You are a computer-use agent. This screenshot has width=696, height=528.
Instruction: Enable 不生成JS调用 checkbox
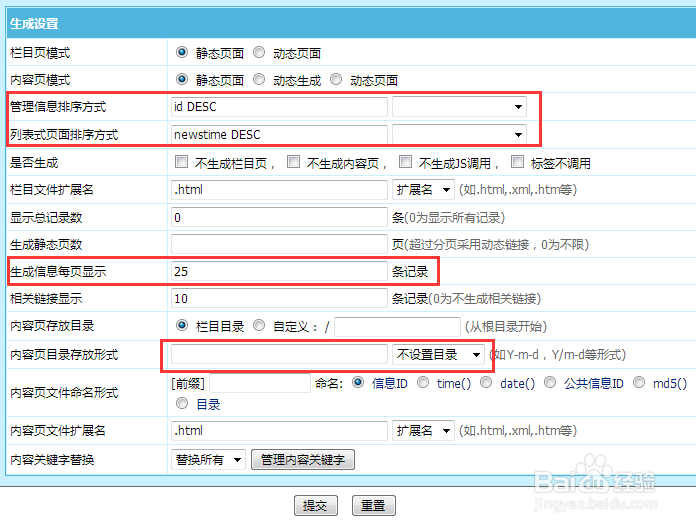tap(405, 162)
